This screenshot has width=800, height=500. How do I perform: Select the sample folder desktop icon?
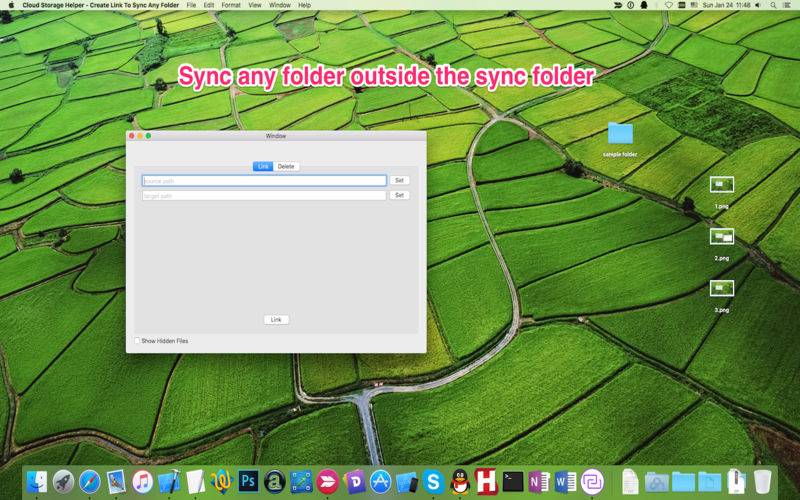(x=620, y=139)
